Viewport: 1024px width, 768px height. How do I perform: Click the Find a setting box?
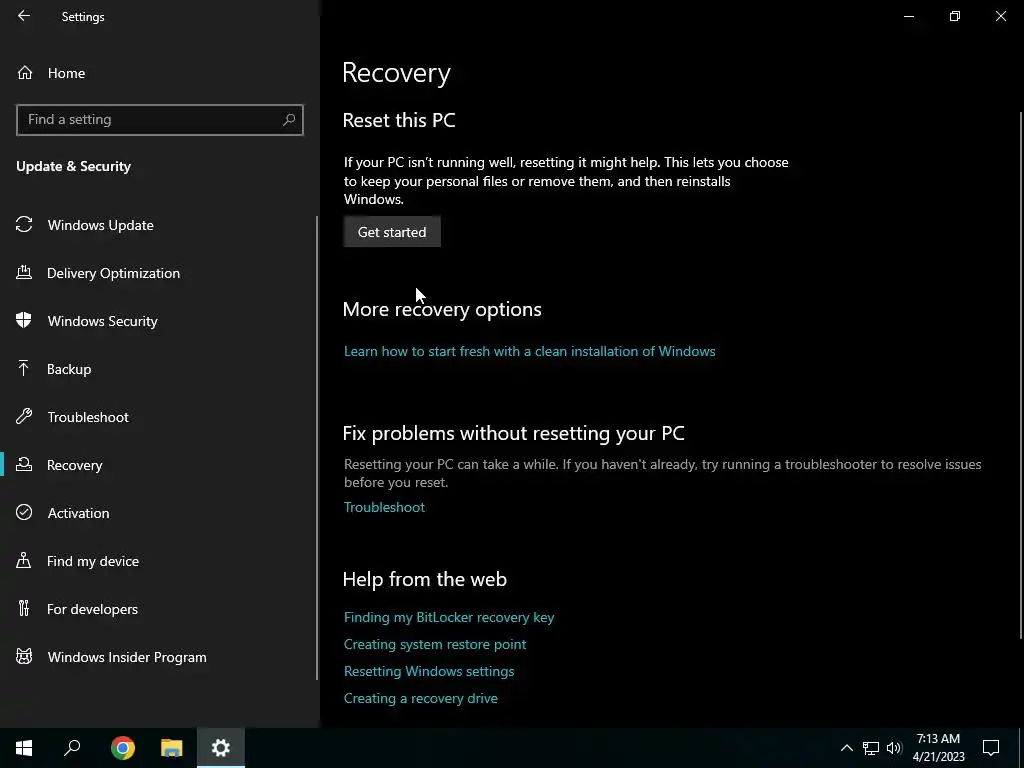160,120
